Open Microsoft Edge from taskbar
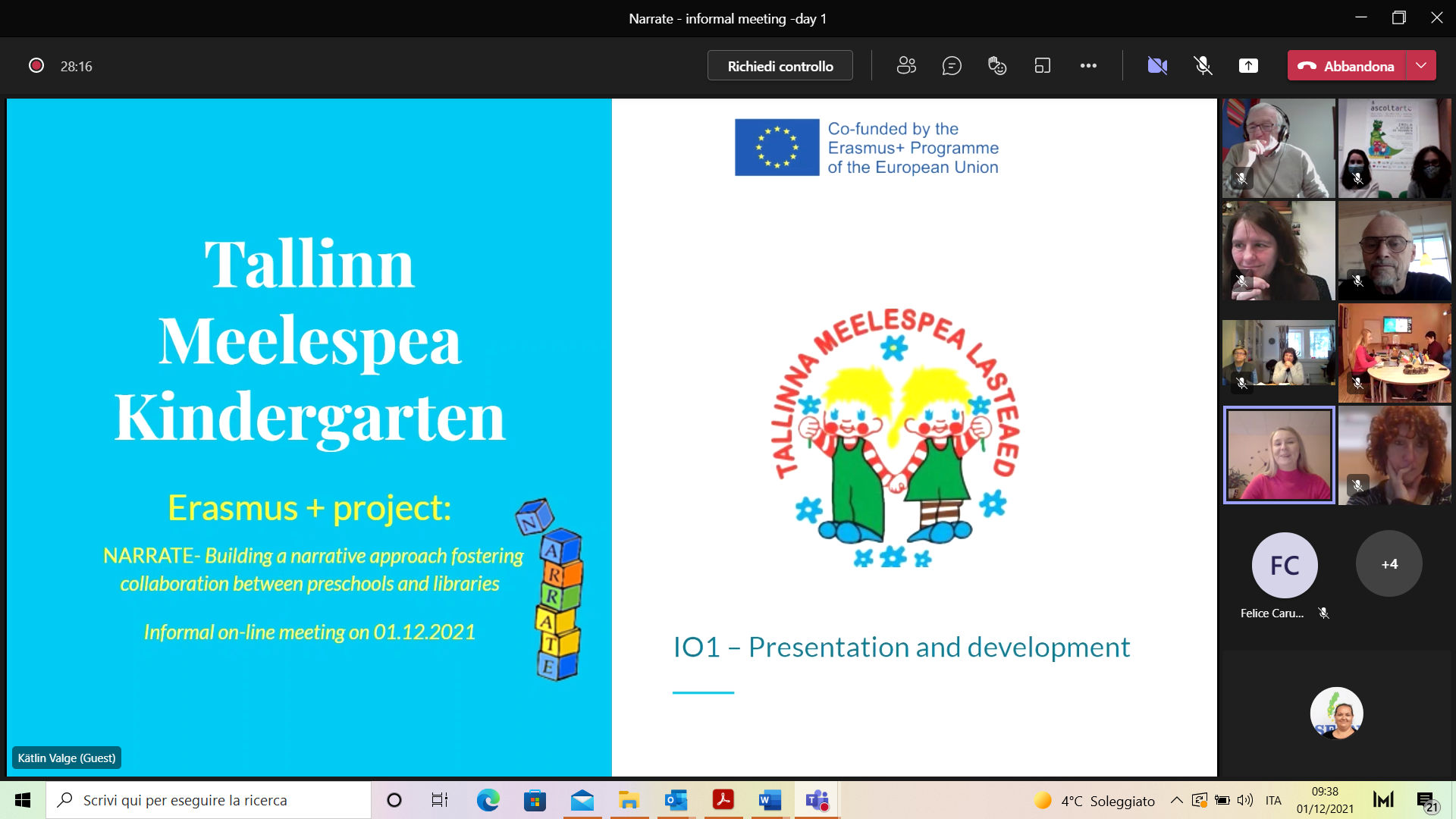This screenshot has width=1456, height=819. (x=488, y=800)
